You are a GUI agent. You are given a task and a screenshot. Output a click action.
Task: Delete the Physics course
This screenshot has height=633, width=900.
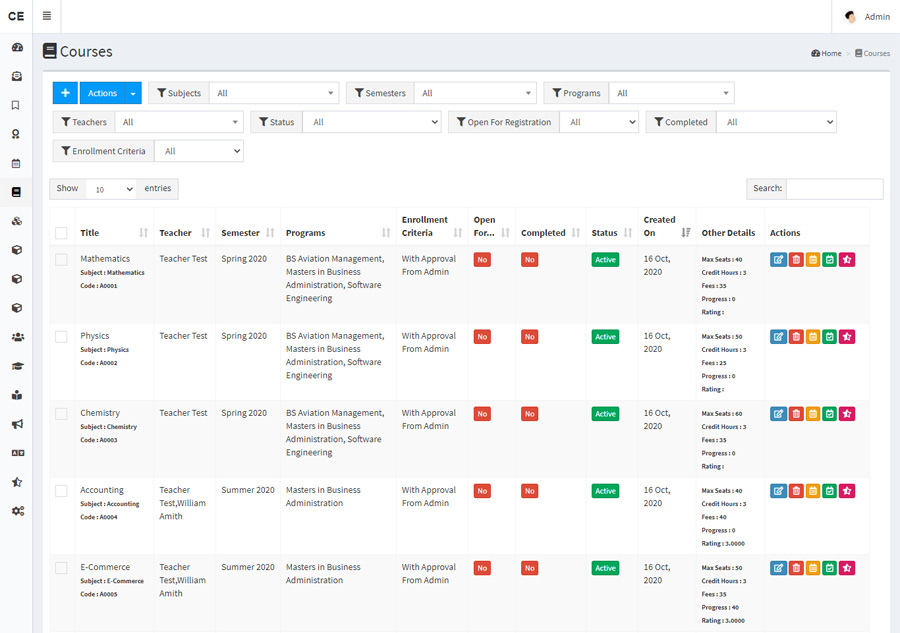pos(795,336)
